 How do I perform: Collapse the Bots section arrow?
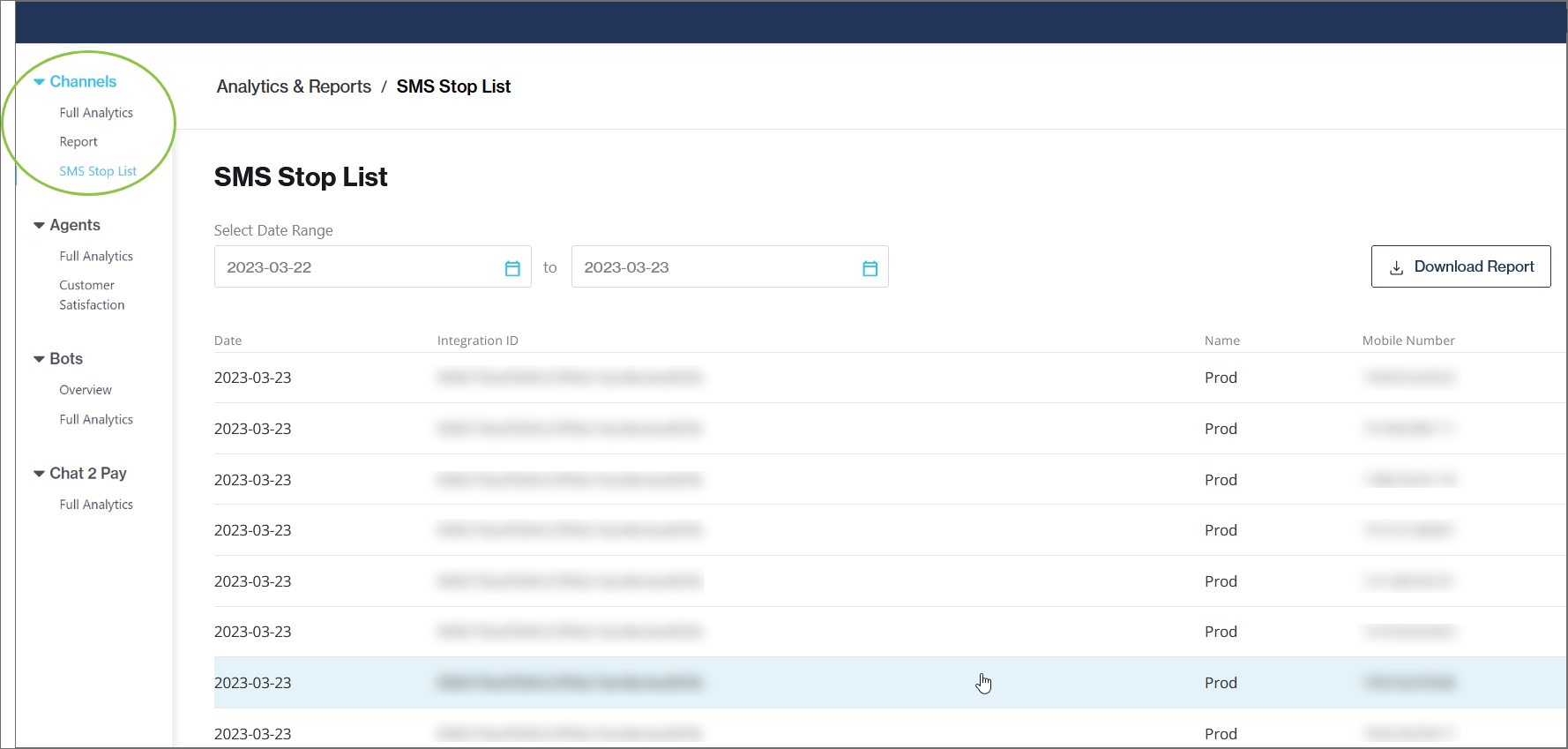(x=39, y=359)
